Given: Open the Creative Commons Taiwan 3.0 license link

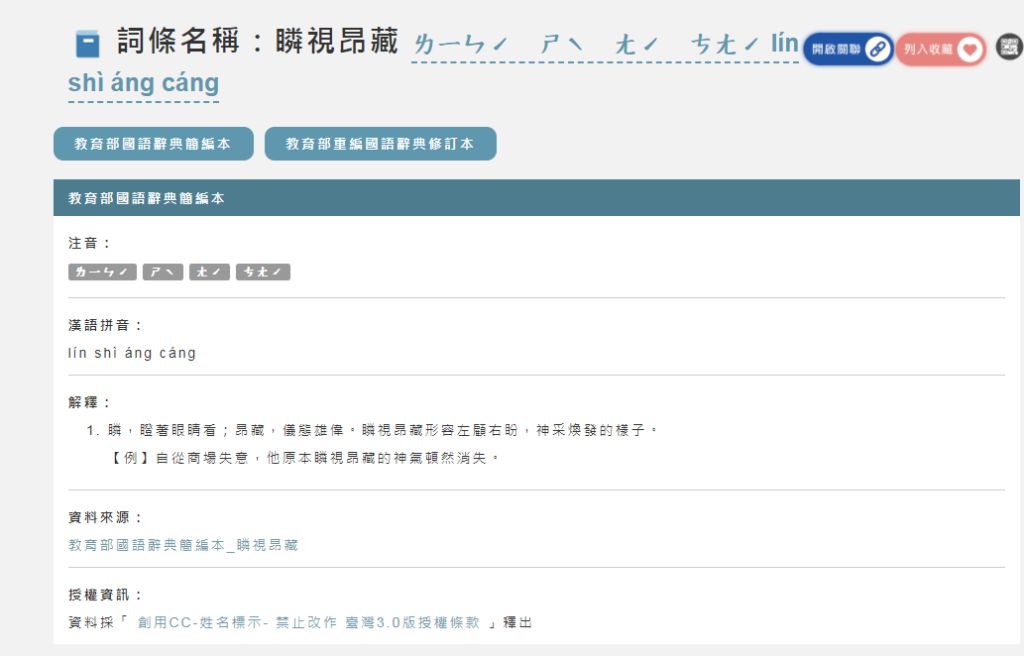Looking at the screenshot, I should coord(309,622).
